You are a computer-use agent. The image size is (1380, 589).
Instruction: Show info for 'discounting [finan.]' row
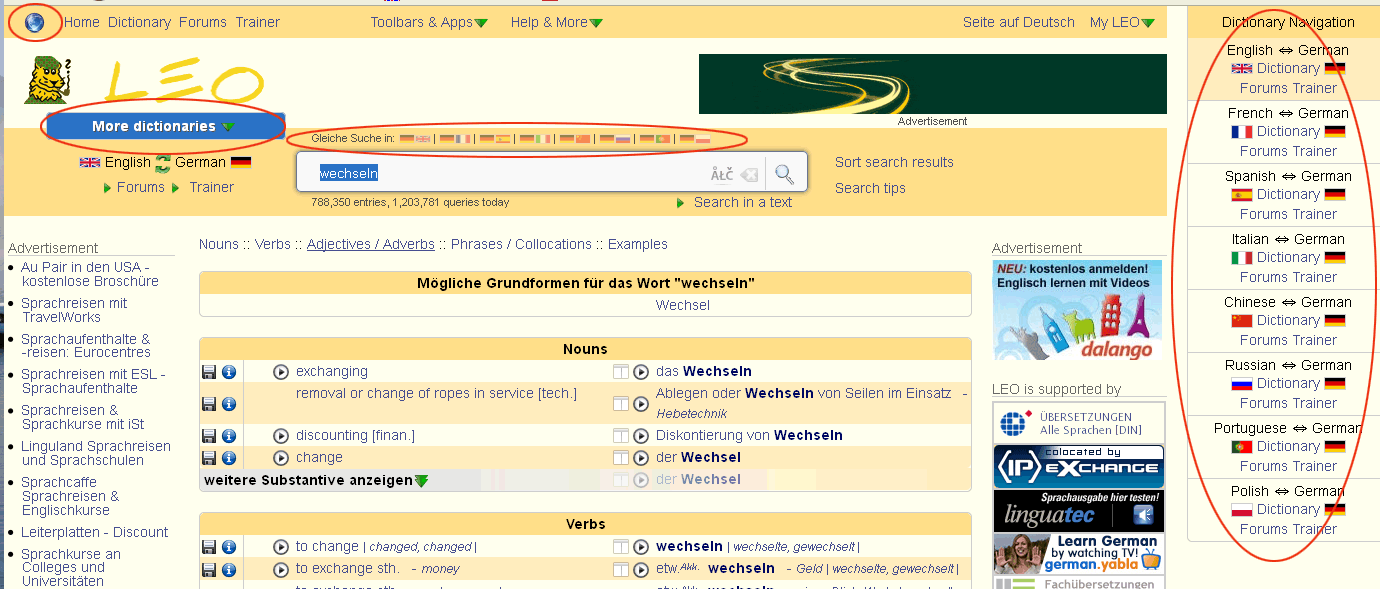click(x=229, y=436)
